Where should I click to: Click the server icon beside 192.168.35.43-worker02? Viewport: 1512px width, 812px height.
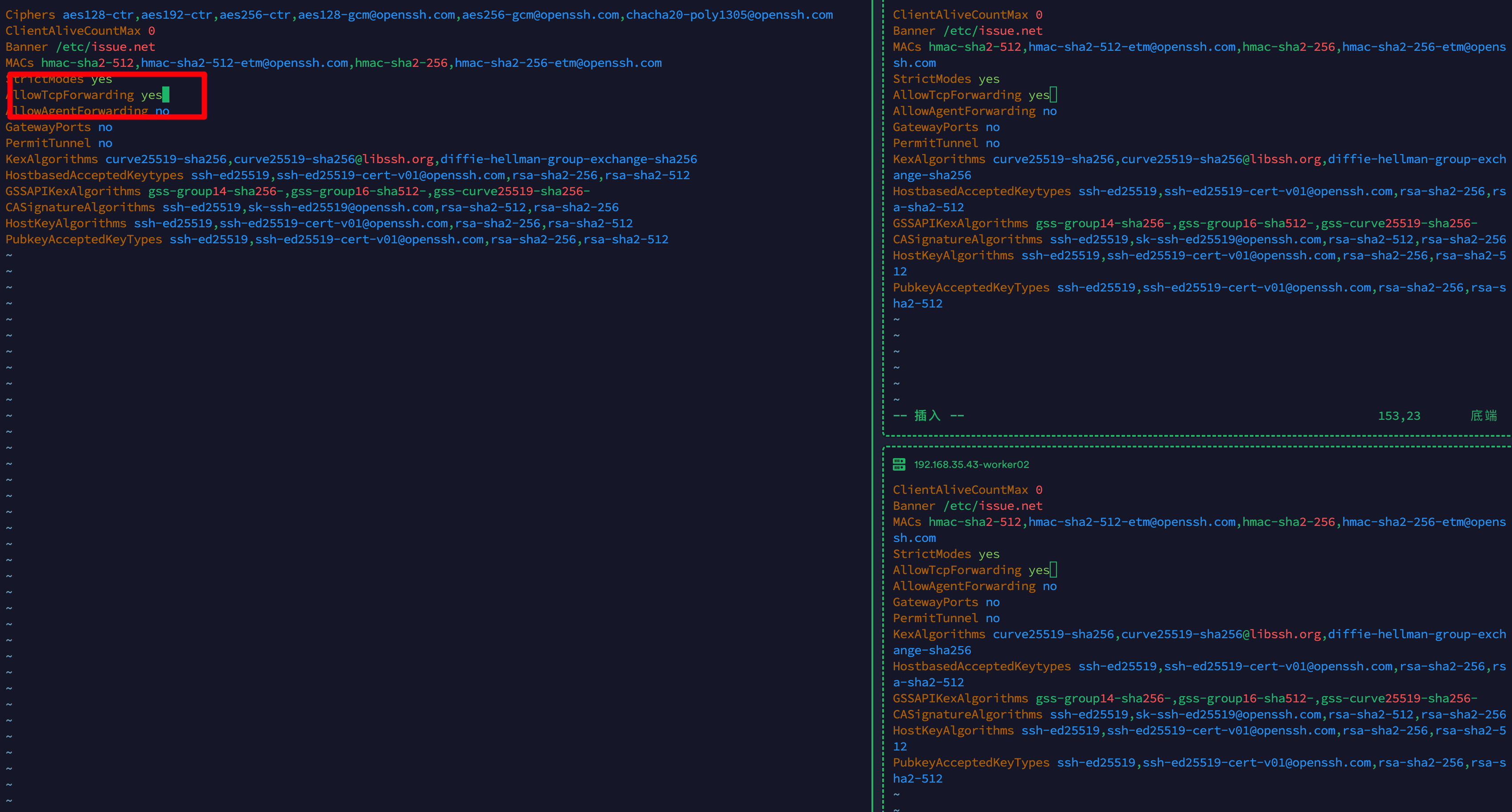[x=899, y=464]
